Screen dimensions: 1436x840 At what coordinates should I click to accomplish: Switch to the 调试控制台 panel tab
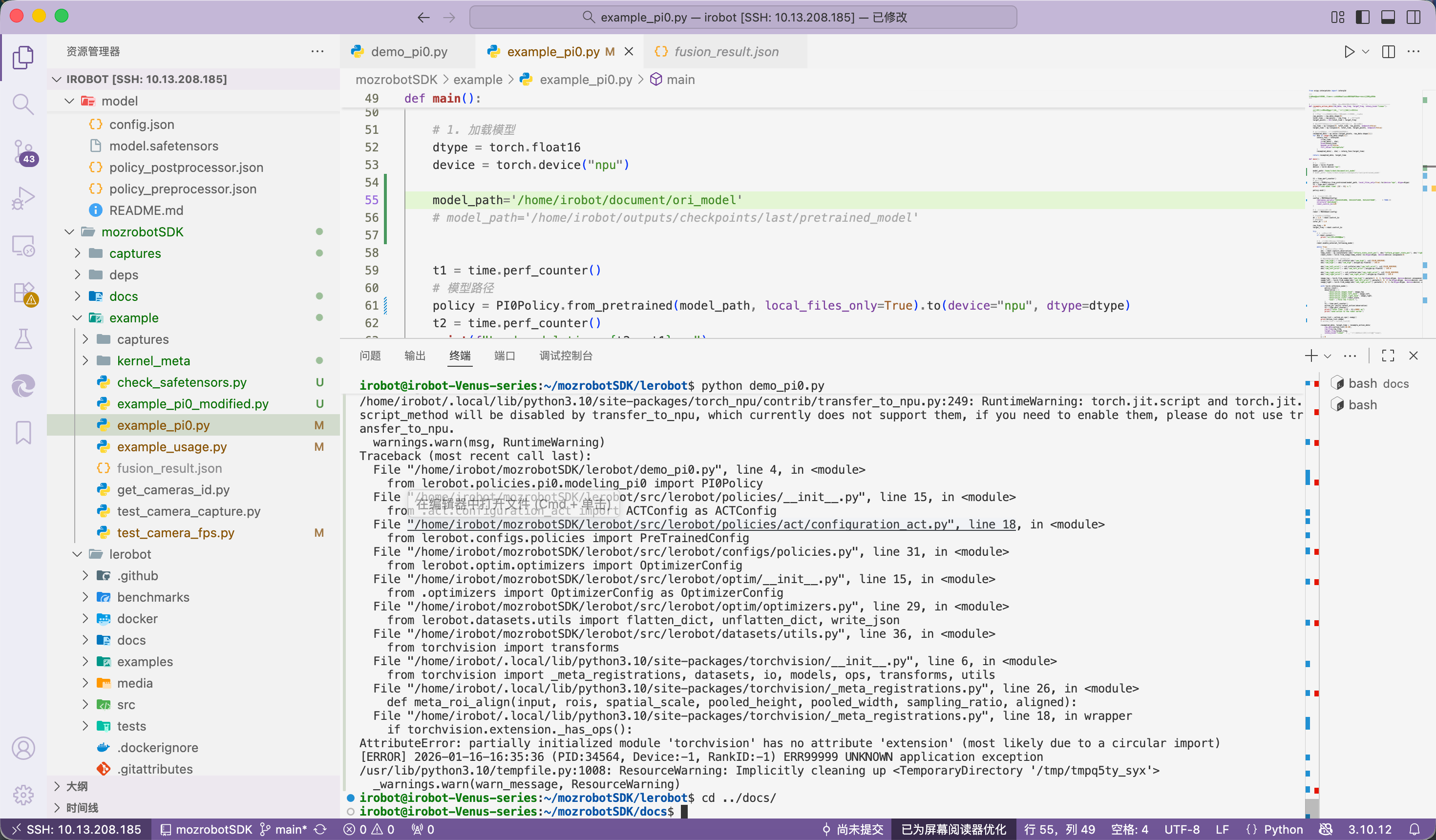565,356
